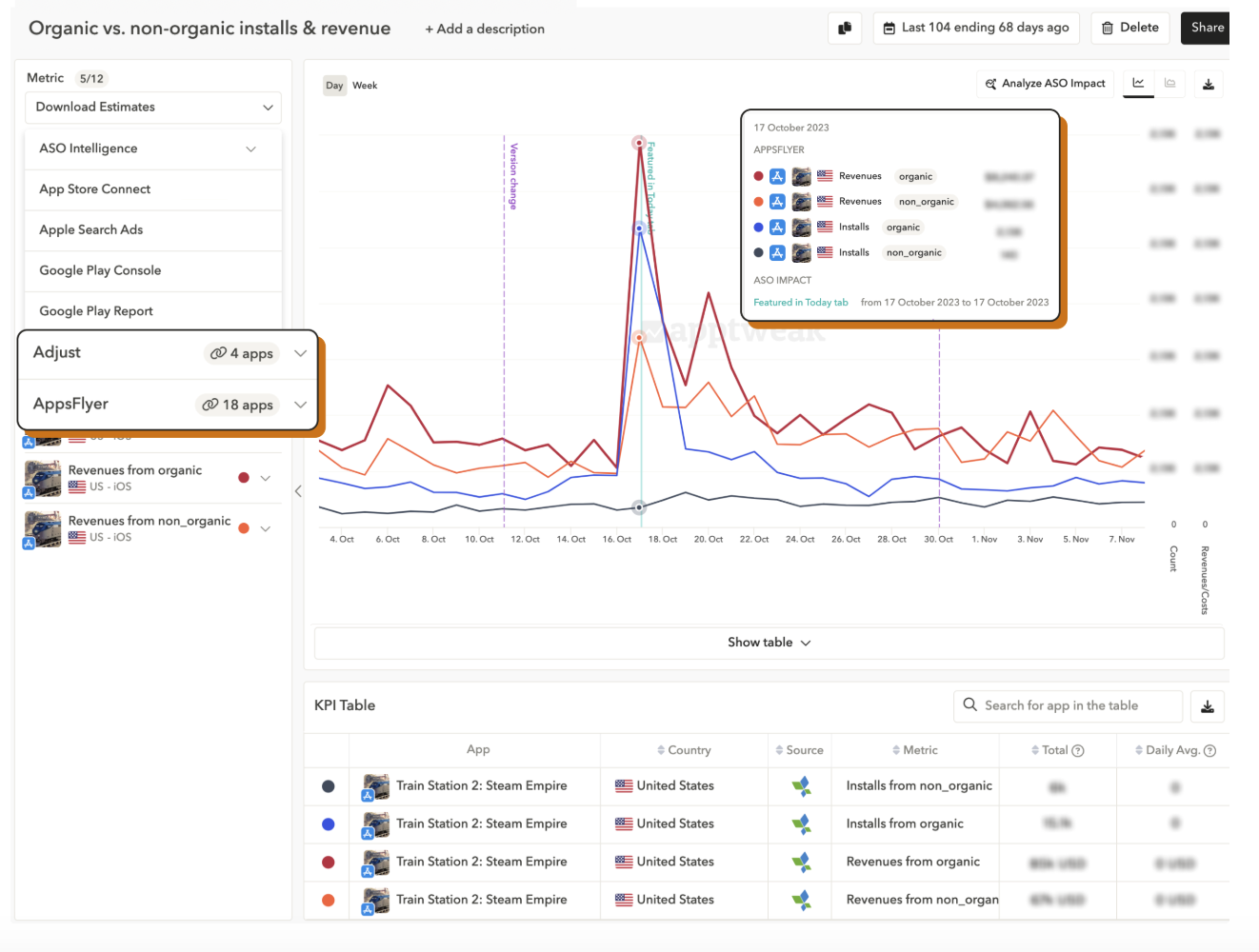
Task: Click Analyze ASO Impact button
Action: (1046, 84)
